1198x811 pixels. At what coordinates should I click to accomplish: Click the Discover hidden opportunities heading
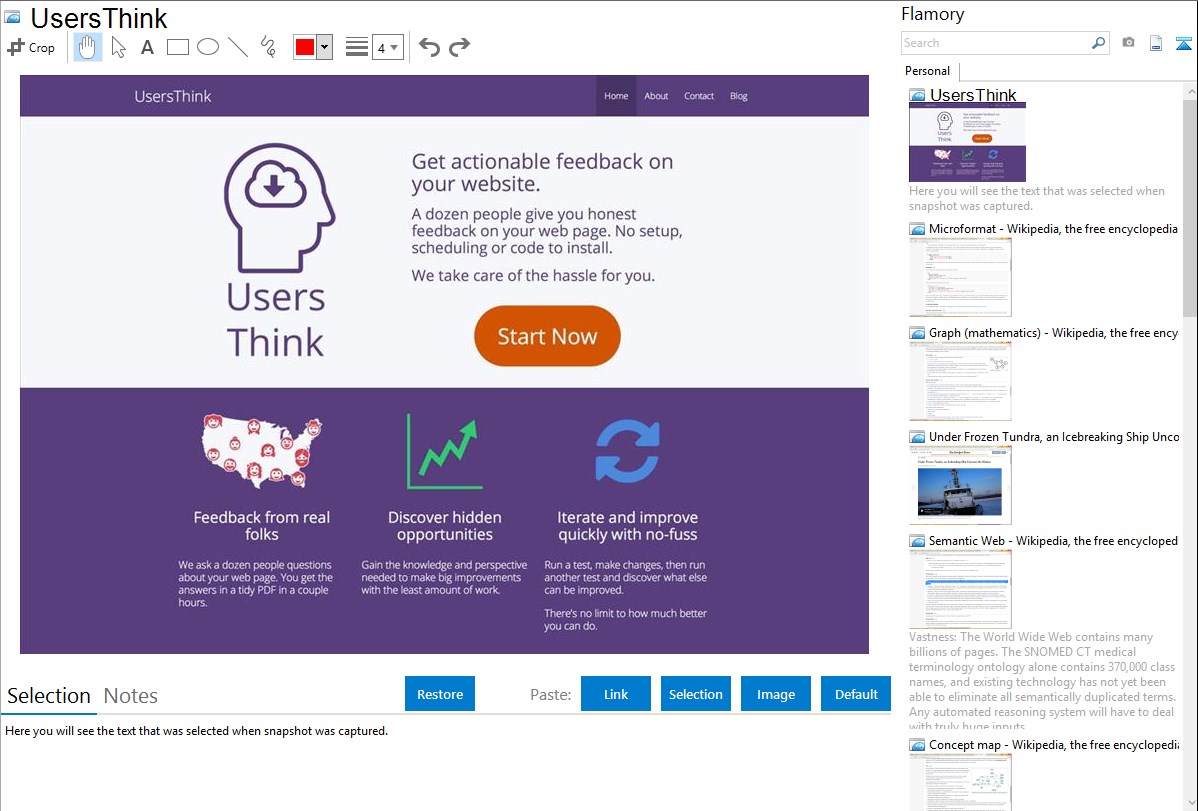coord(445,526)
